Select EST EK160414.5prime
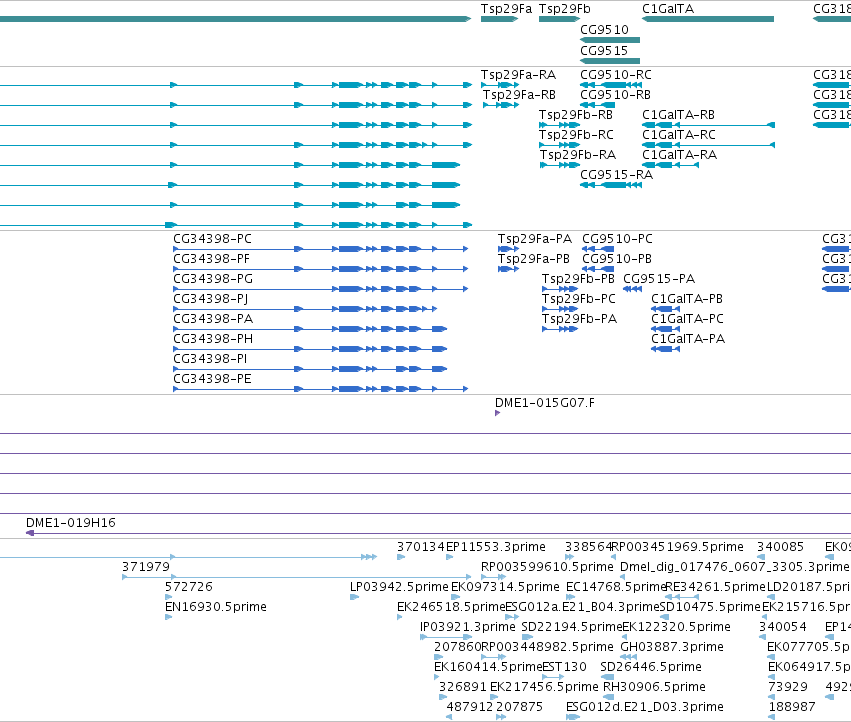The height and width of the screenshot is (722, 851). click(488, 668)
